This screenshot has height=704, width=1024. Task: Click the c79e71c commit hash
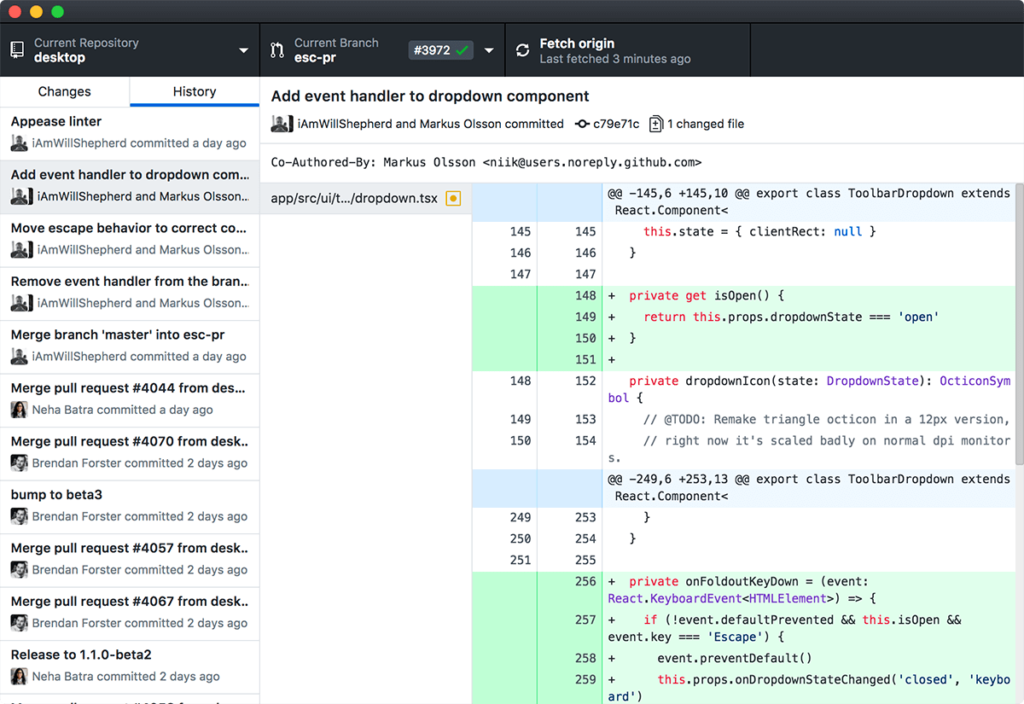coord(616,124)
